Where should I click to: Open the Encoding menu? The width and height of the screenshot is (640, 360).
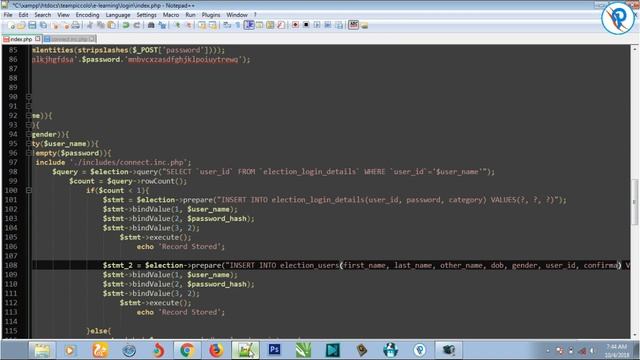(x=87, y=15)
